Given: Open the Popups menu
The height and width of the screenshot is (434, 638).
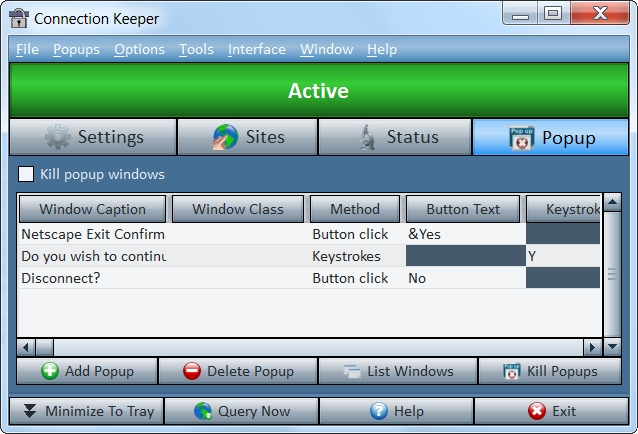Looking at the screenshot, I should [76, 49].
